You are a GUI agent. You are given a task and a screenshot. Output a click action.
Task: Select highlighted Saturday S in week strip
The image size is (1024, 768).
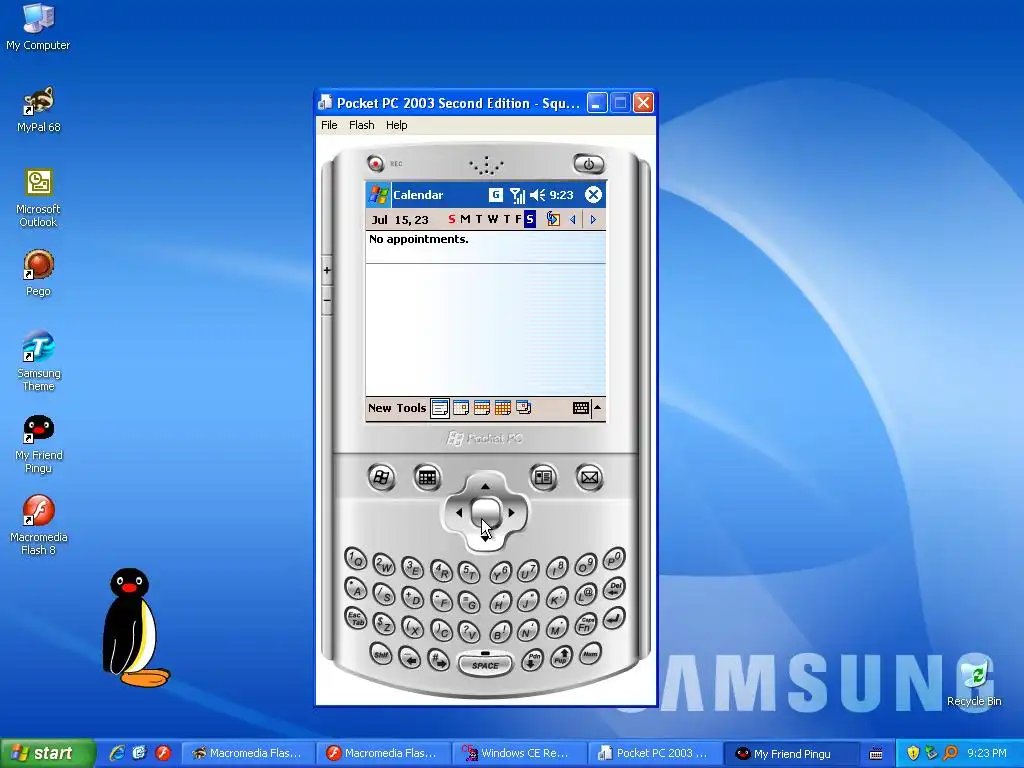(x=530, y=219)
